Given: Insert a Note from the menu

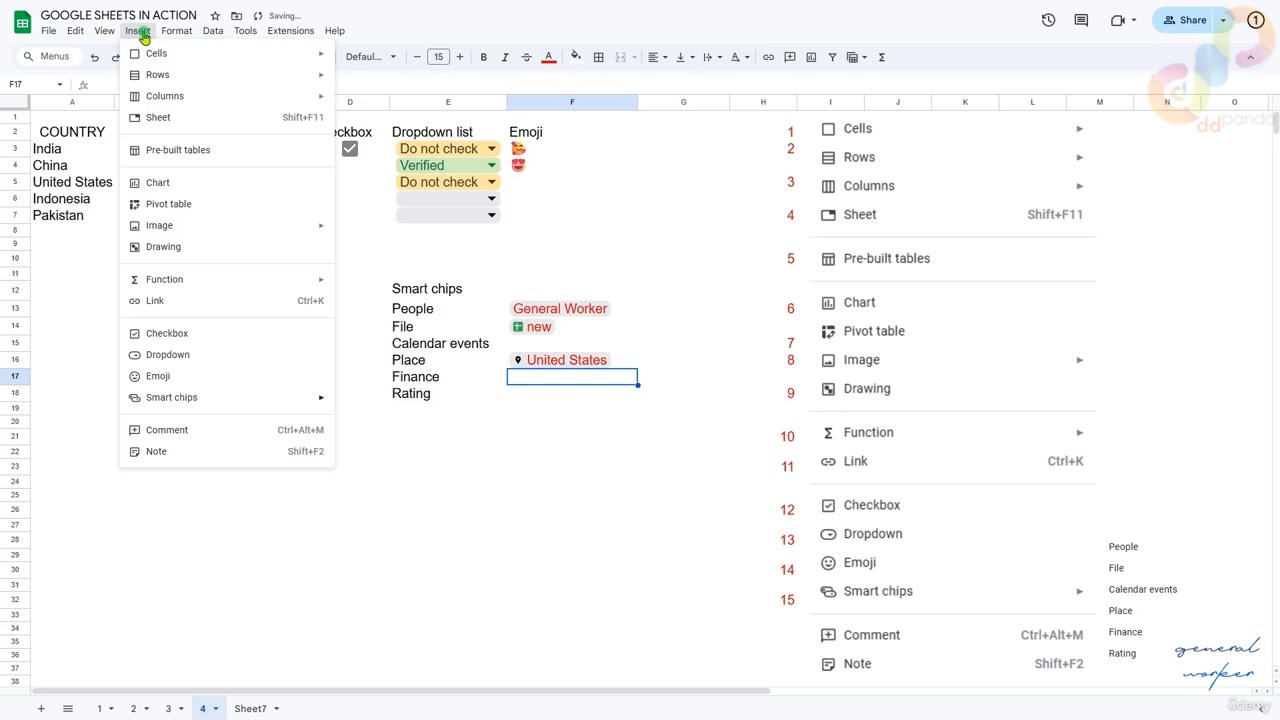Looking at the screenshot, I should (x=227, y=452).
